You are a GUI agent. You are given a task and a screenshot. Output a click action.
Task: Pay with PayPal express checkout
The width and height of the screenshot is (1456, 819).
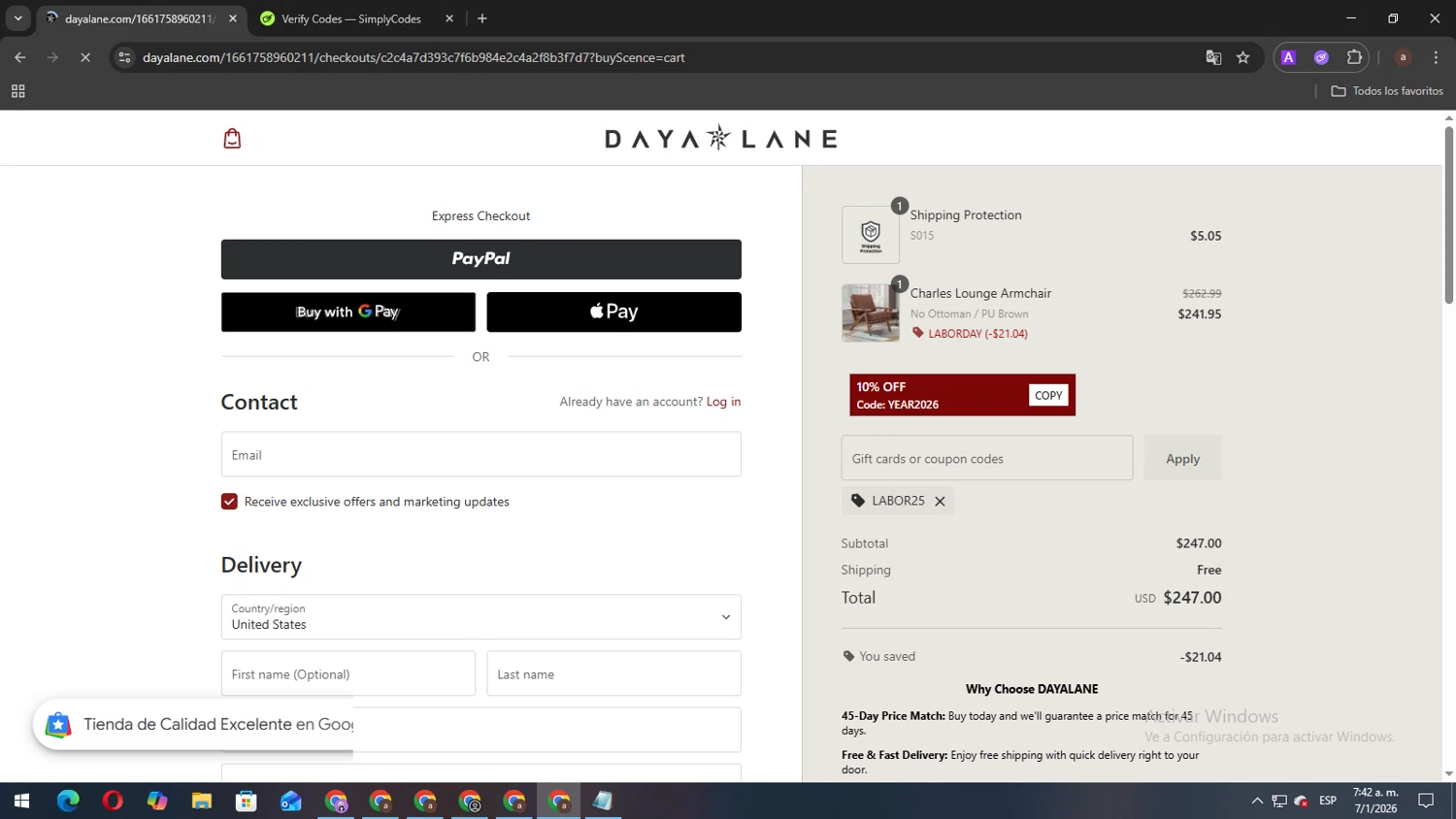pos(480,259)
